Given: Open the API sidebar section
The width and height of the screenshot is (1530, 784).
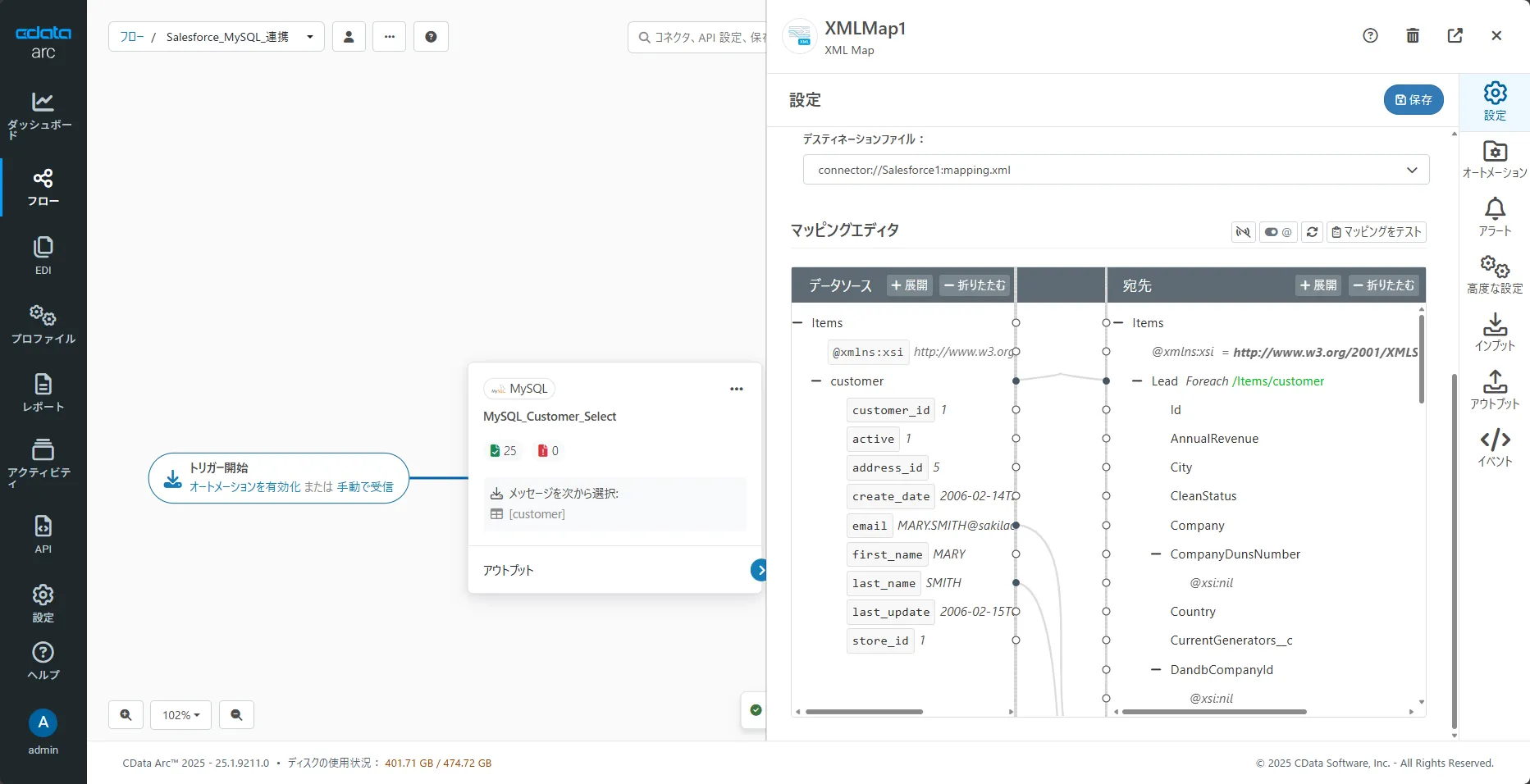Looking at the screenshot, I should point(43,534).
